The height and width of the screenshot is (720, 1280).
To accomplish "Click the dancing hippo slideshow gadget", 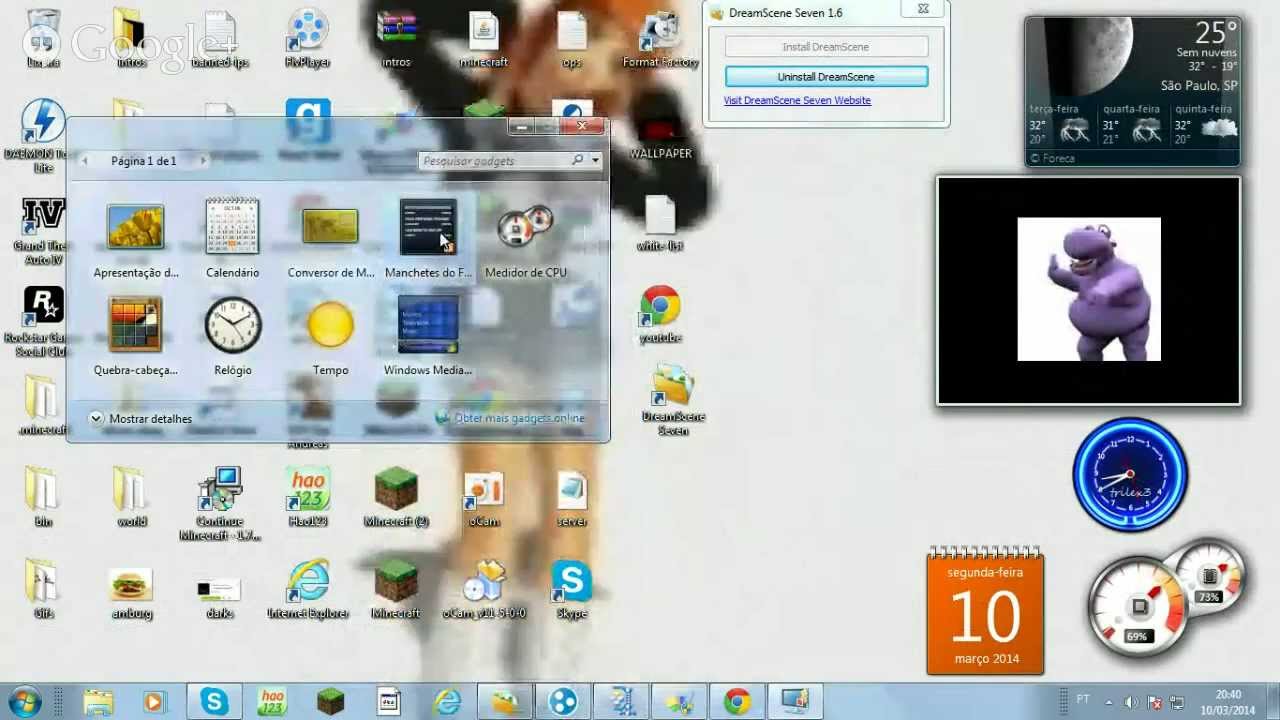I will (1089, 290).
